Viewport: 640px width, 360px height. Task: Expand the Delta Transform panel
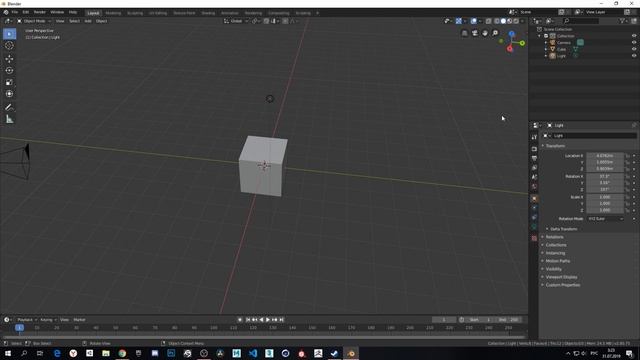coord(563,229)
